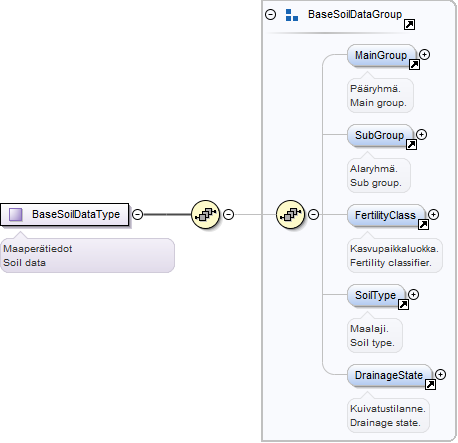Click the 'Maalaji. Soil type.' annotation
Viewport: 458px width, 443px height.
(375, 336)
